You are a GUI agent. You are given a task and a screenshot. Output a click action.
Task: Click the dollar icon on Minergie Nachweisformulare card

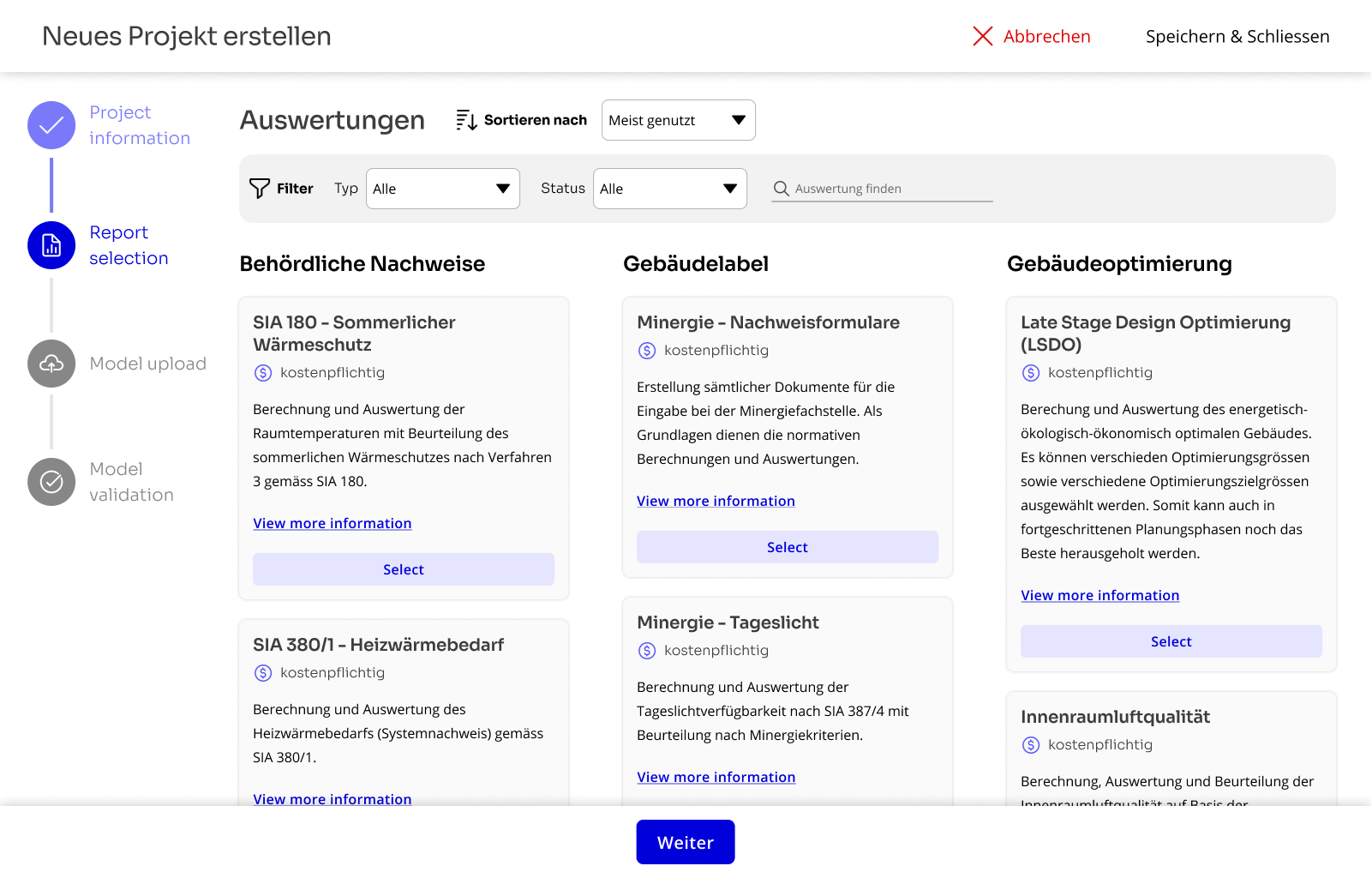647,351
